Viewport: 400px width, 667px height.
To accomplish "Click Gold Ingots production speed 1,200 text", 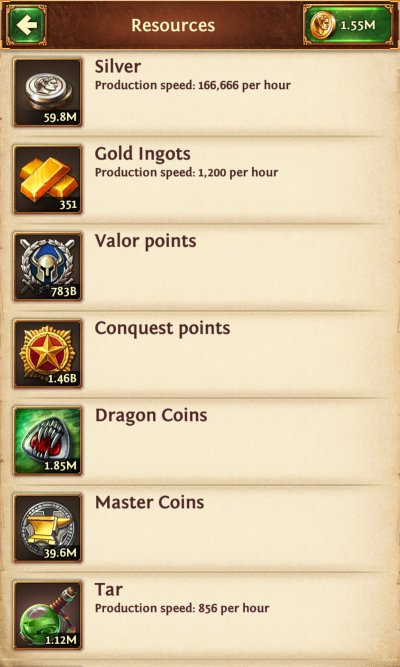I will pos(186,173).
